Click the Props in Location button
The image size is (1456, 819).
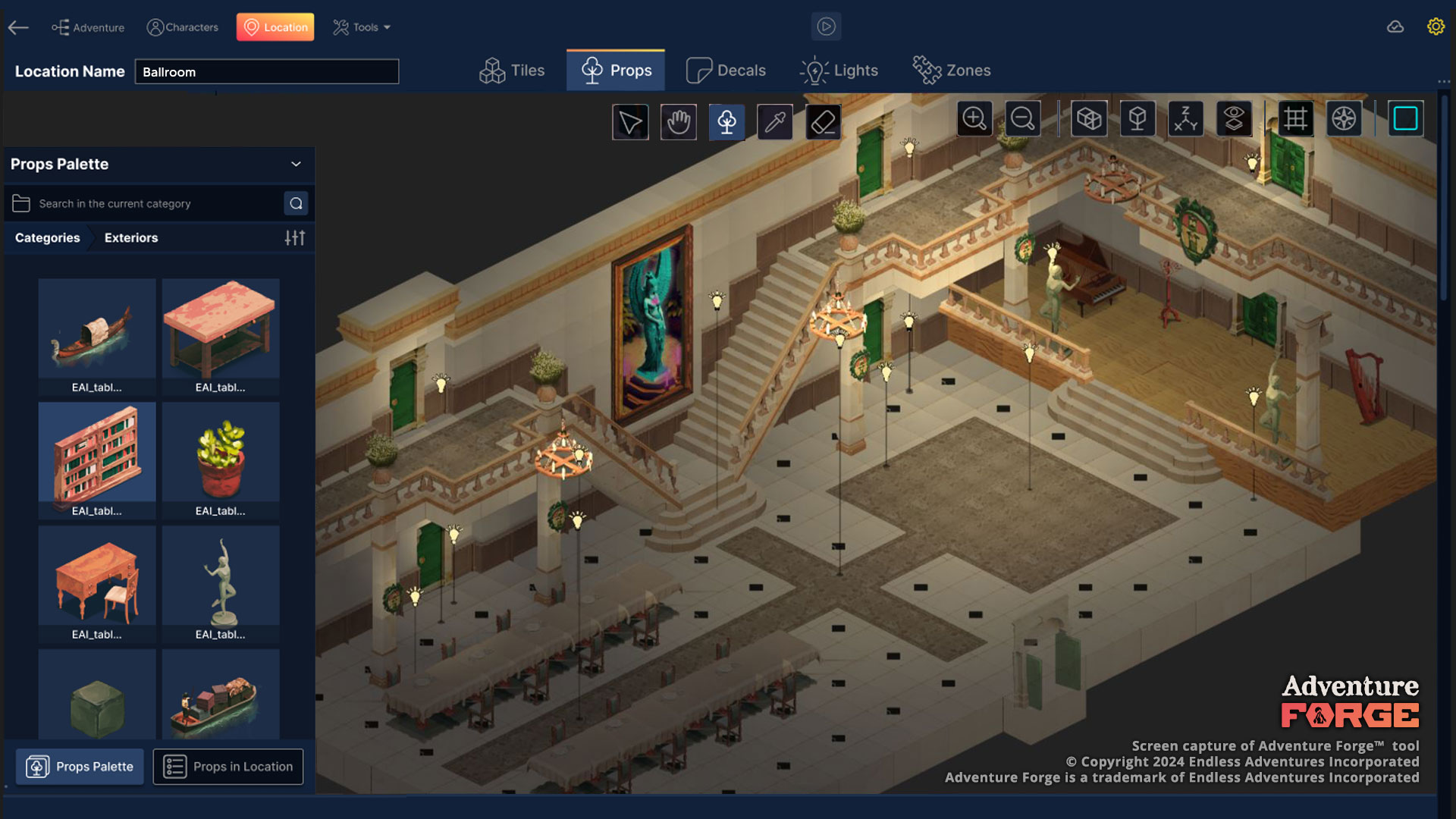228,767
